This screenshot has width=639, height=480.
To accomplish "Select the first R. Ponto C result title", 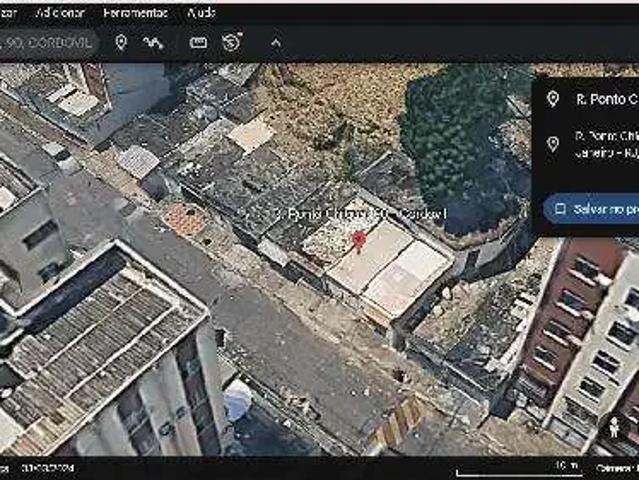I will point(606,99).
